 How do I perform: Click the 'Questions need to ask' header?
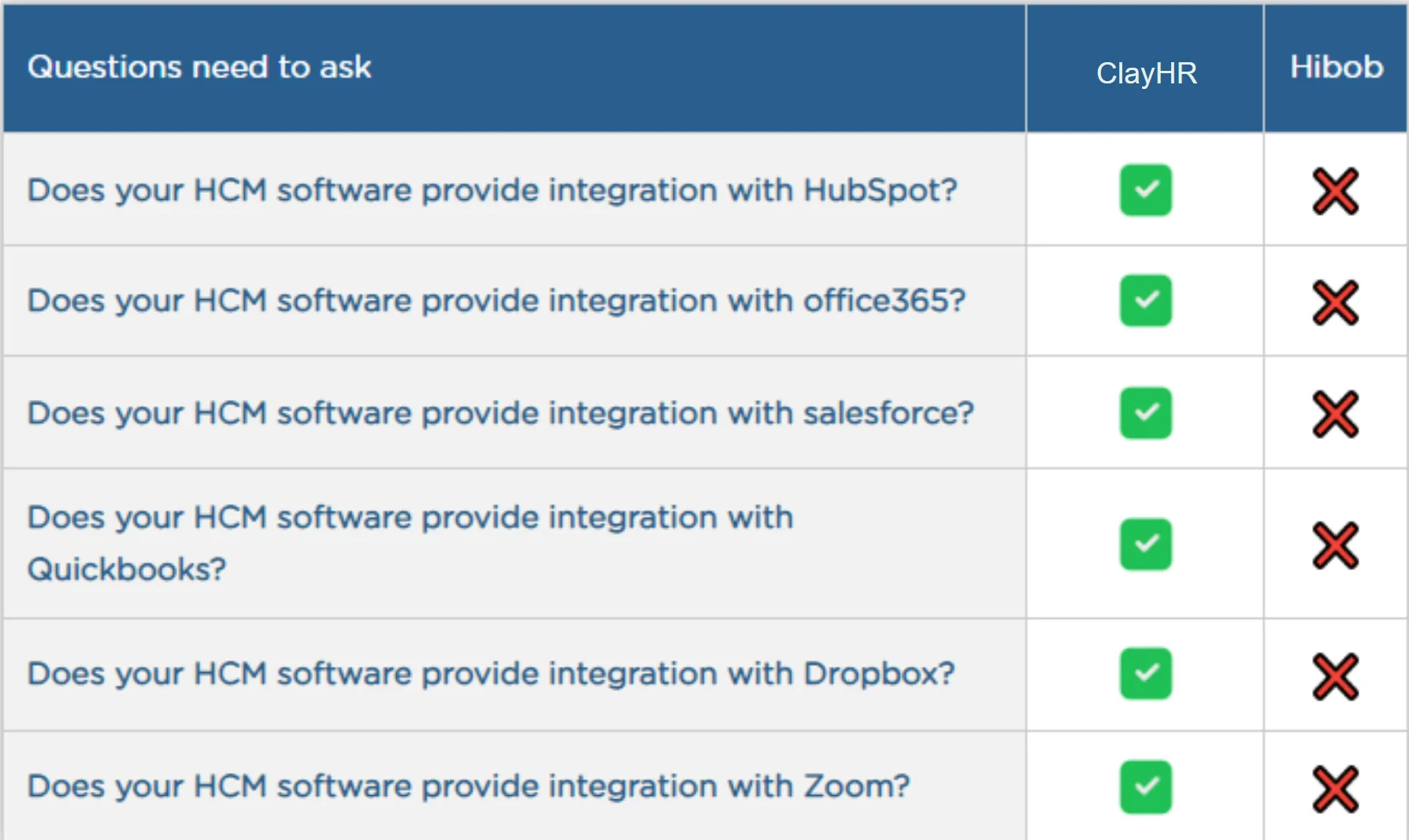(199, 67)
